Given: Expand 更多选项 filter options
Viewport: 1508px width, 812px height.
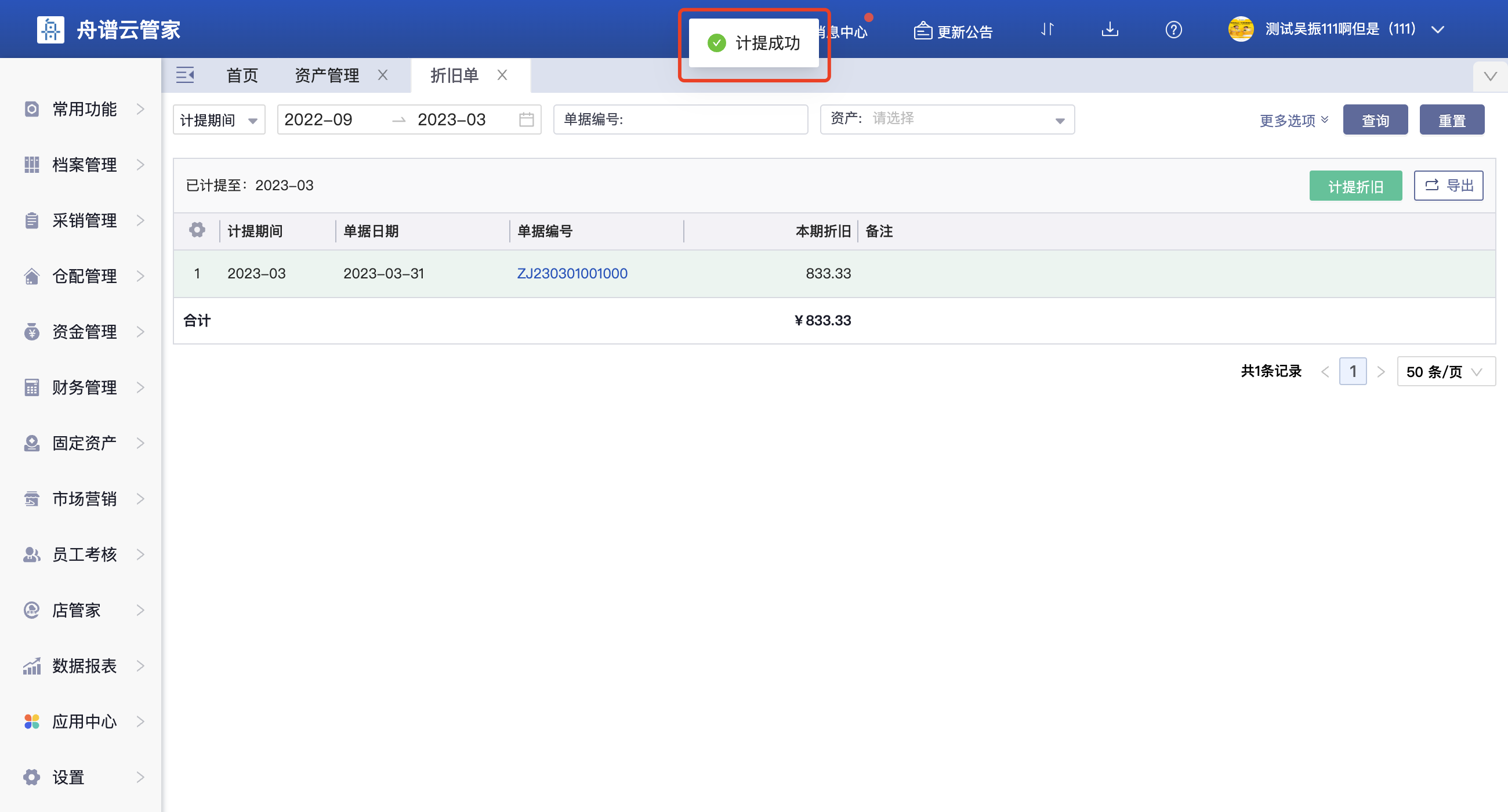Looking at the screenshot, I should click(x=1293, y=121).
